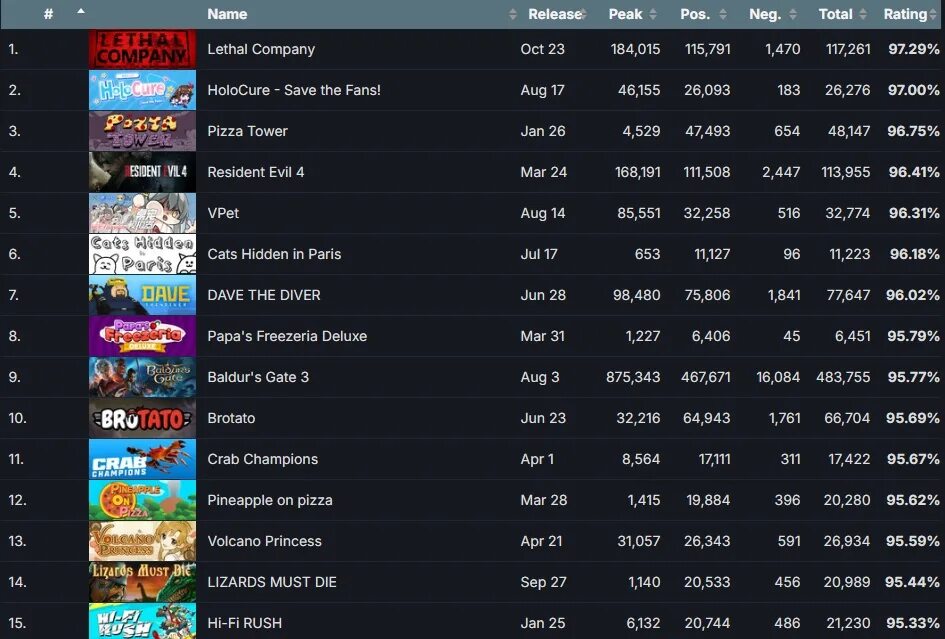Select Cats Hidden in Paris rating 96.18%

pyautogui.click(x=915, y=254)
